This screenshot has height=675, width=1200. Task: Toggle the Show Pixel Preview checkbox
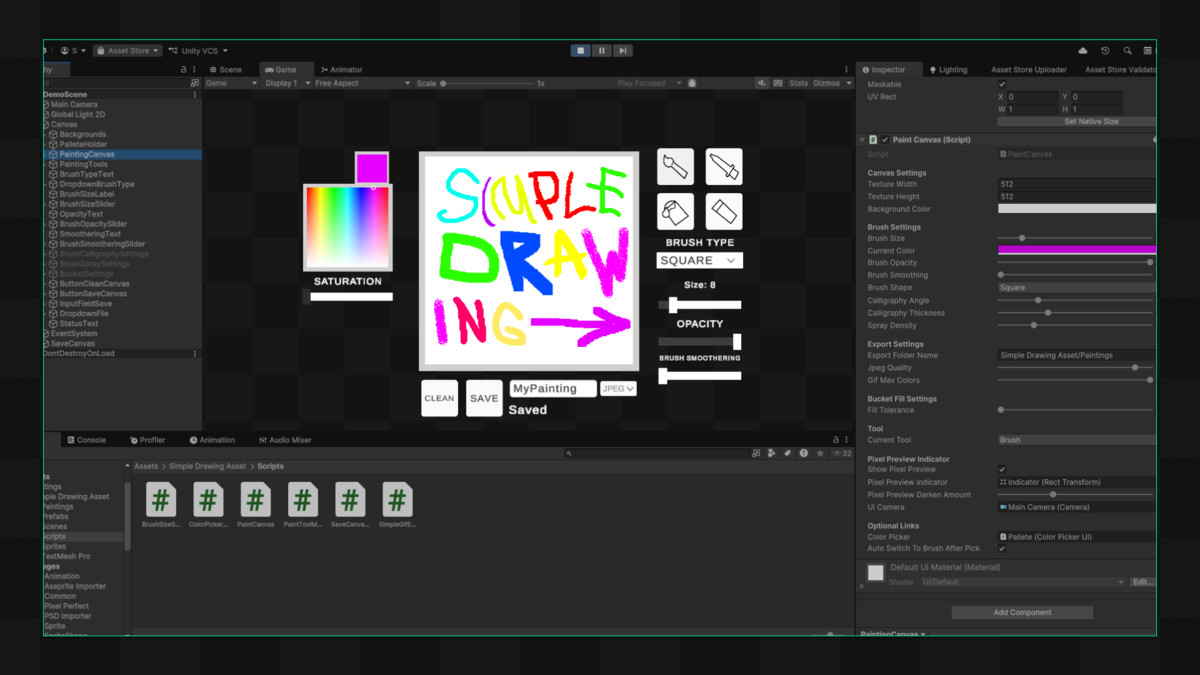(1002, 469)
